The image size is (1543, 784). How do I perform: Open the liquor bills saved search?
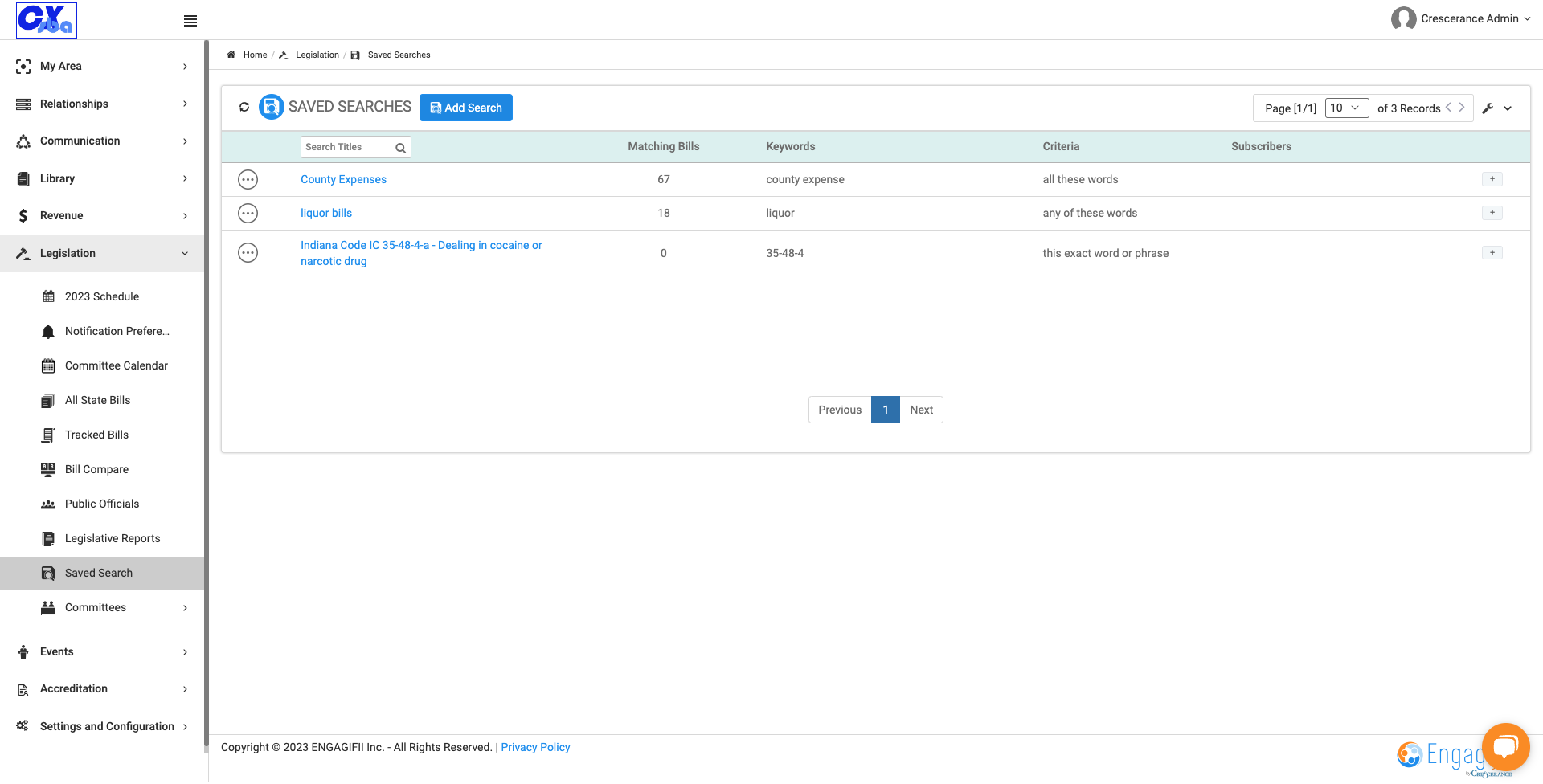point(326,213)
